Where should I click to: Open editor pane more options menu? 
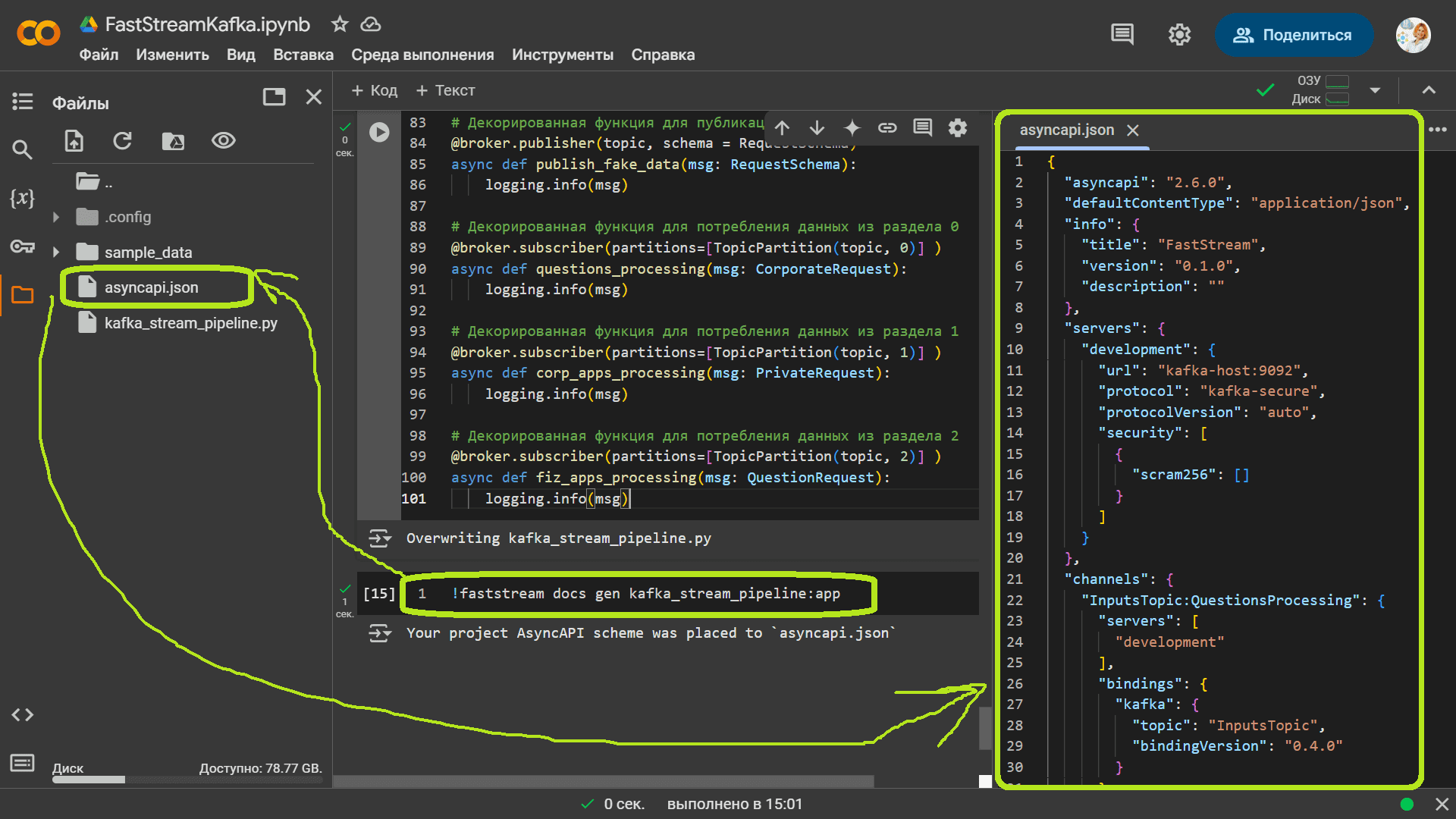tap(1437, 130)
